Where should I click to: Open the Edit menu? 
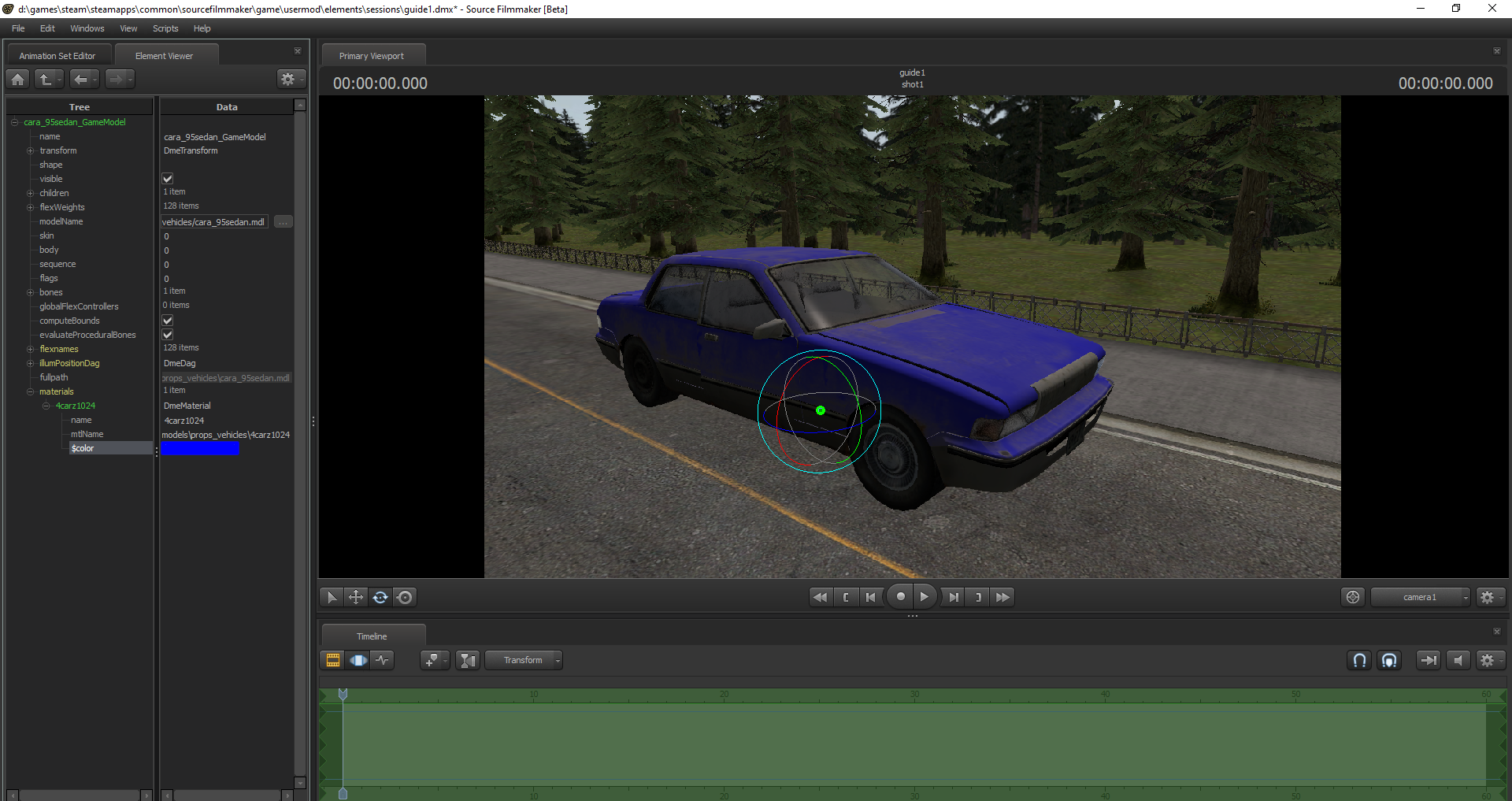[47, 28]
